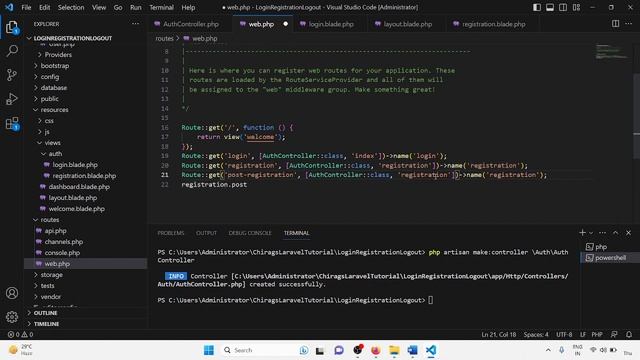
Task: Open Windows Start button on taskbar
Action: 209,350
